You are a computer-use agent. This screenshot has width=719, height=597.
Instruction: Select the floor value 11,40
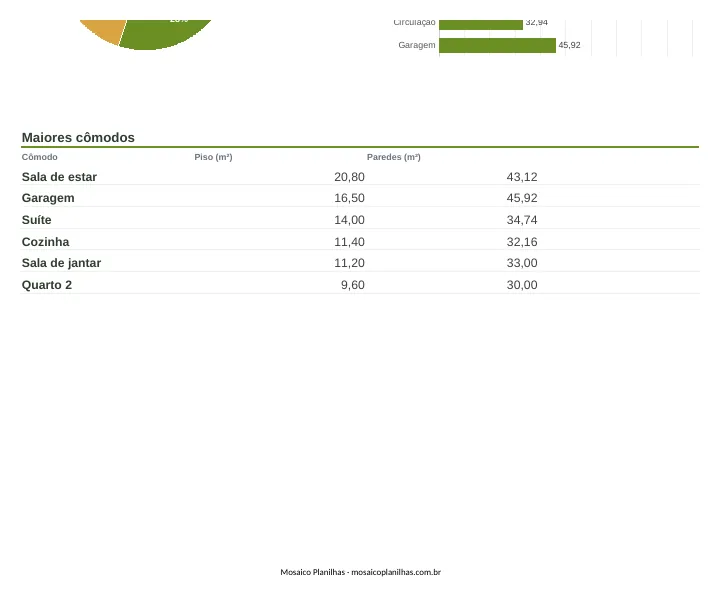click(x=349, y=242)
